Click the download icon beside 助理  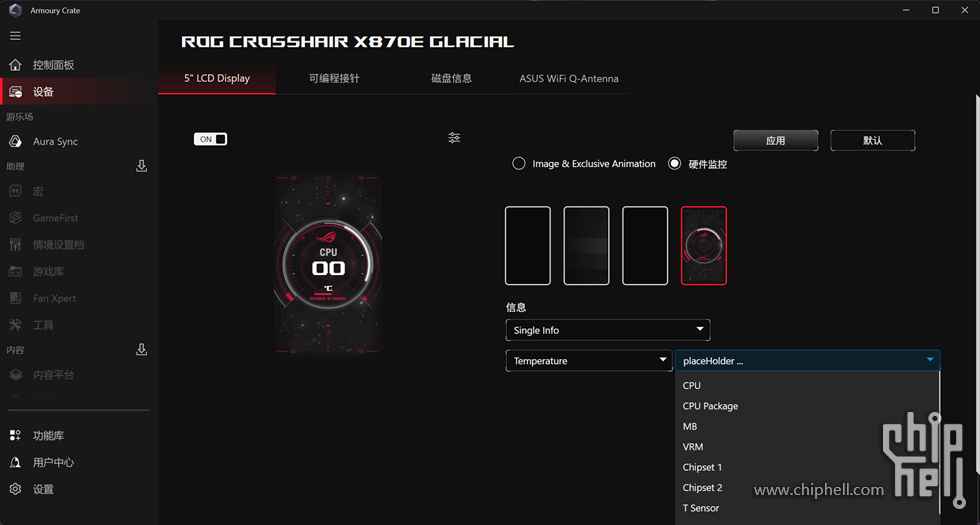click(141, 166)
